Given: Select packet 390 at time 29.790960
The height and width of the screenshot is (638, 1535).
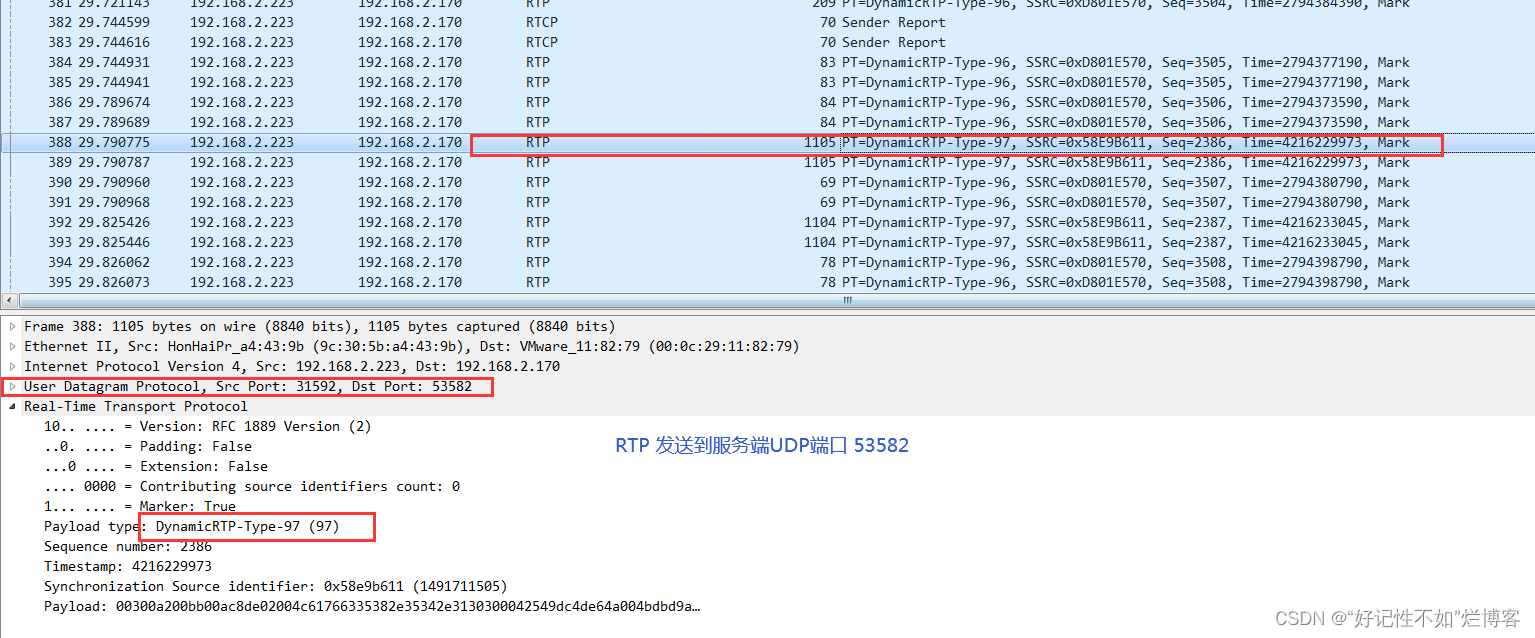Looking at the screenshot, I should (x=767, y=182).
